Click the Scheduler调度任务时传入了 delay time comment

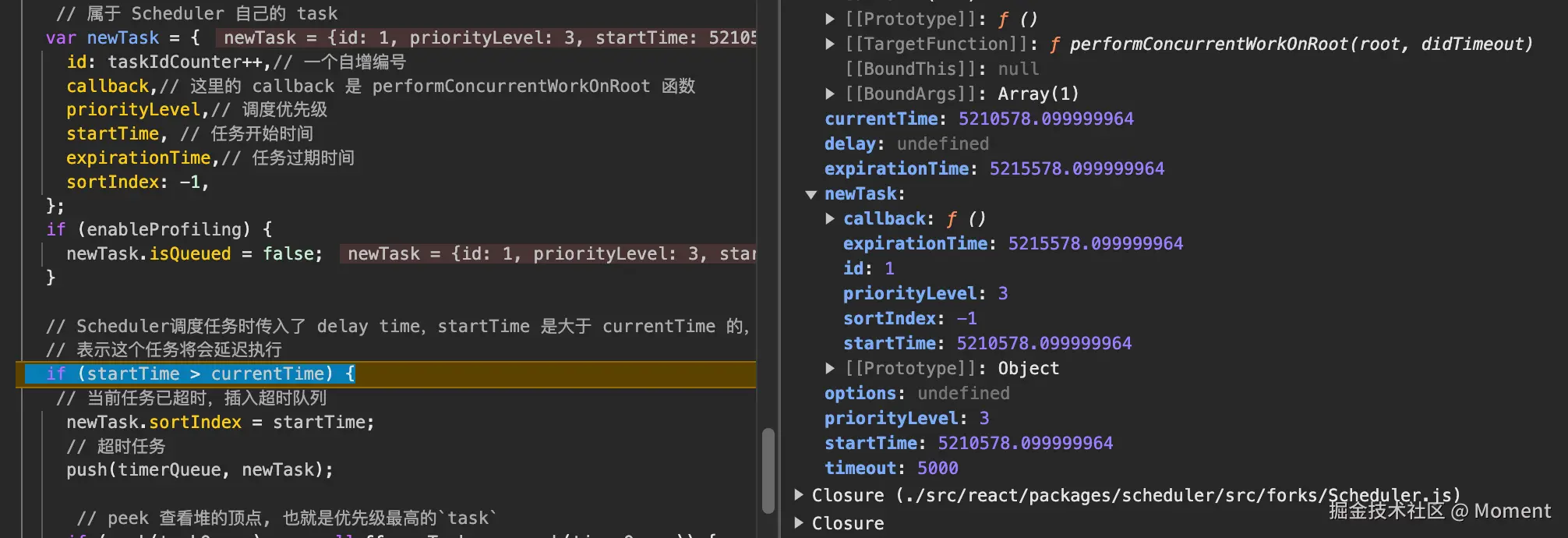click(397, 327)
